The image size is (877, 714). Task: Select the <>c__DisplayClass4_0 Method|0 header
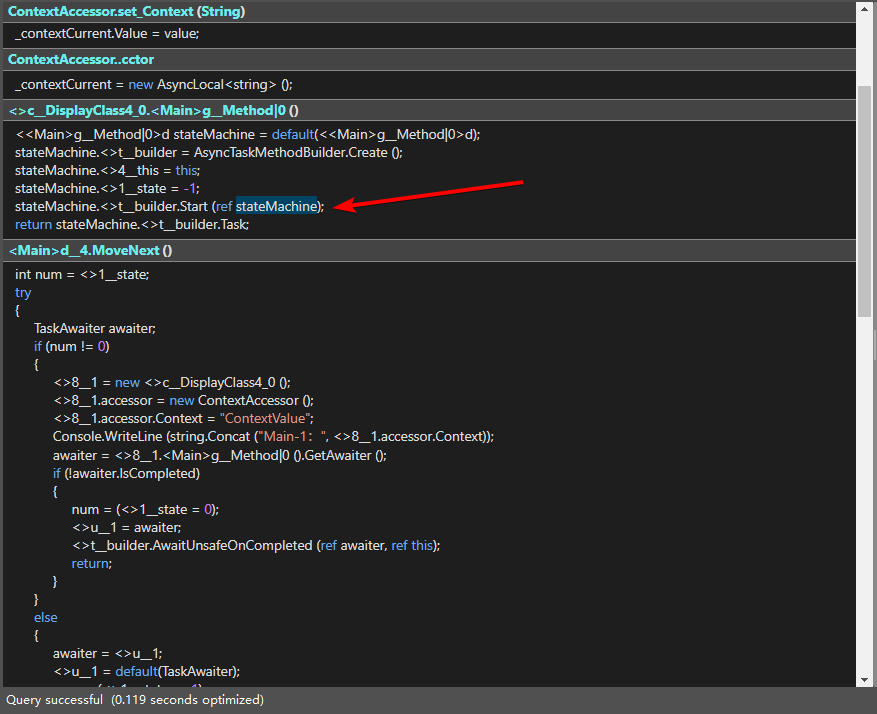[x=154, y=110]
